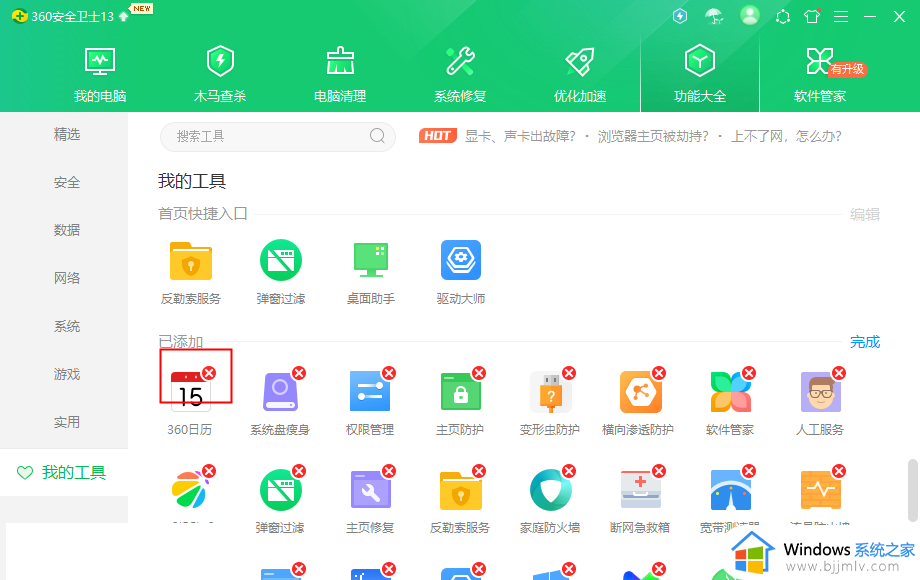The image size is (920, 580).
Task: Open 数据 category in sidebar
Action: pos(66,230)
